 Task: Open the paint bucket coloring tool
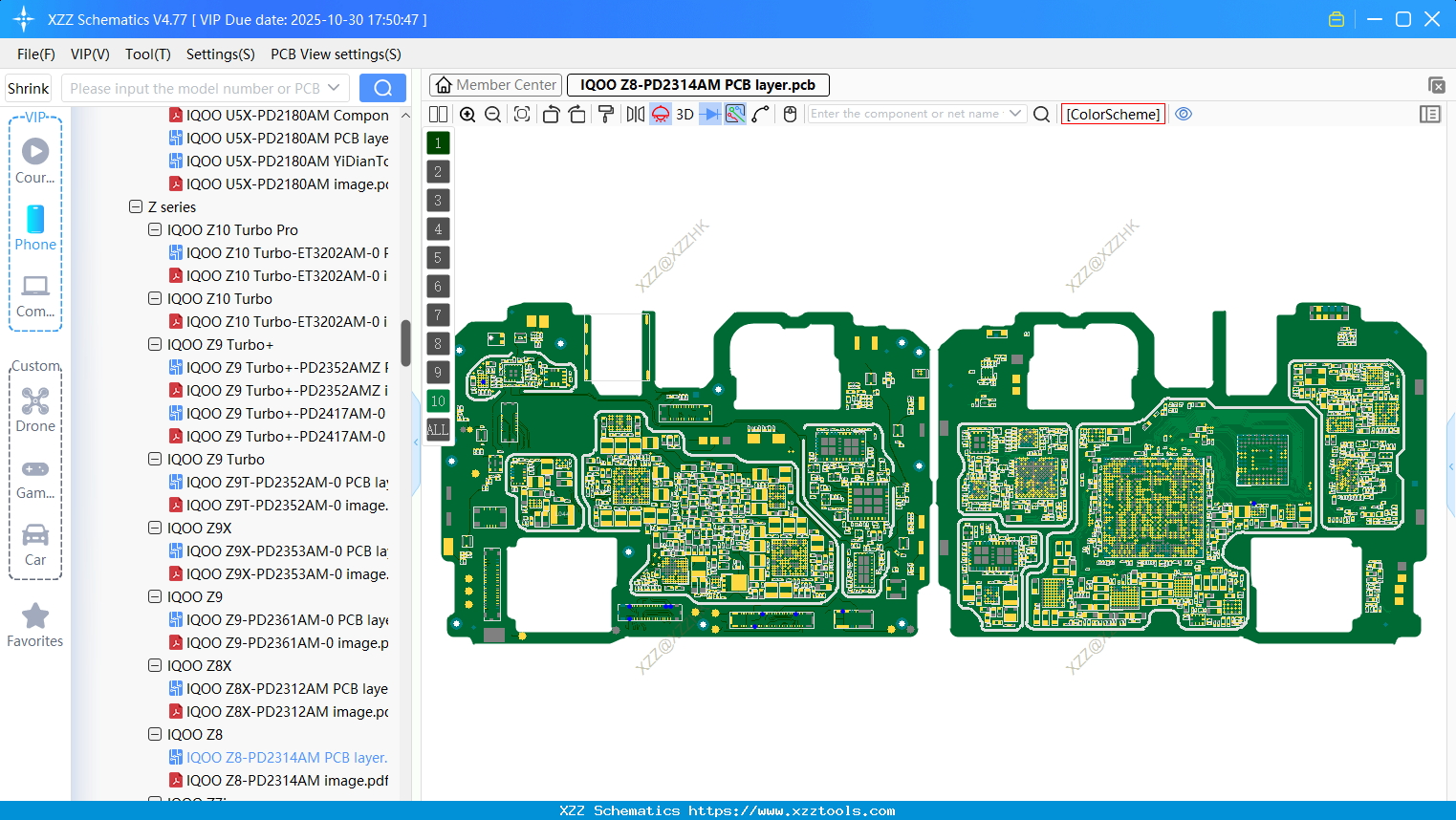coord(606,114)
